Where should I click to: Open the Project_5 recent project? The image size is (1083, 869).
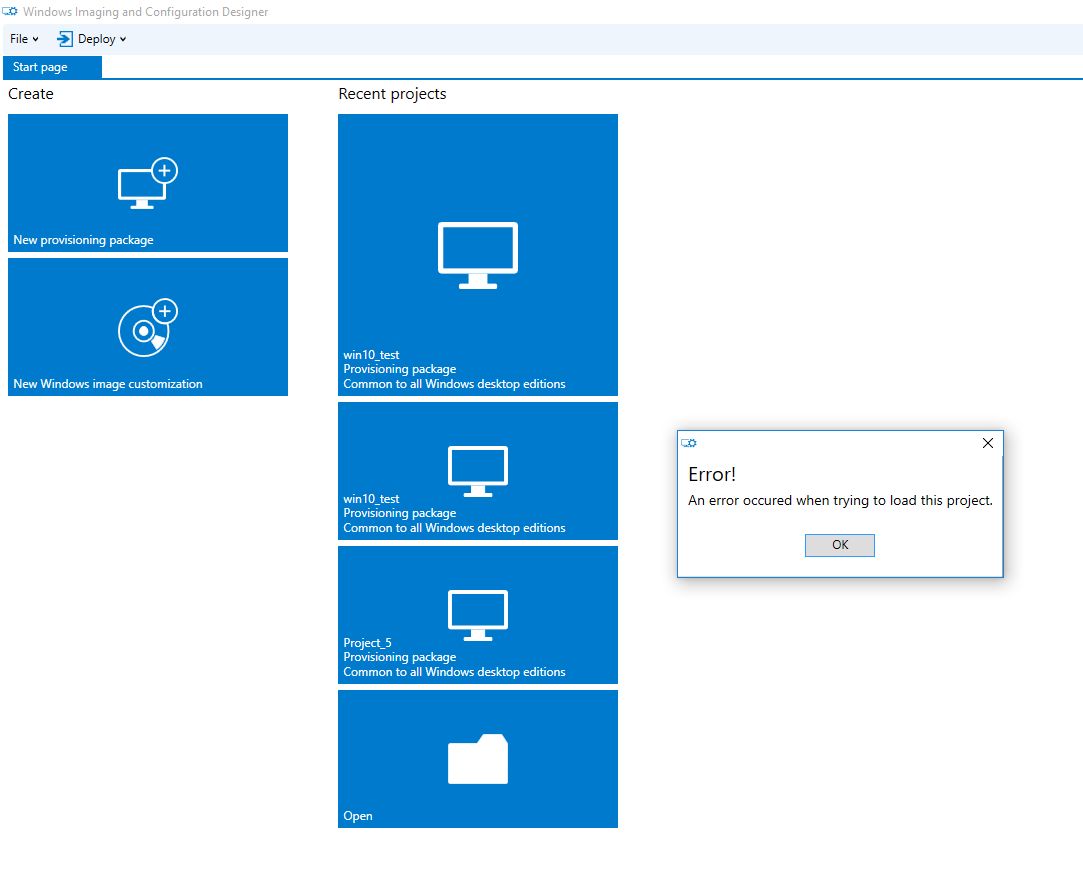[477, 615]
